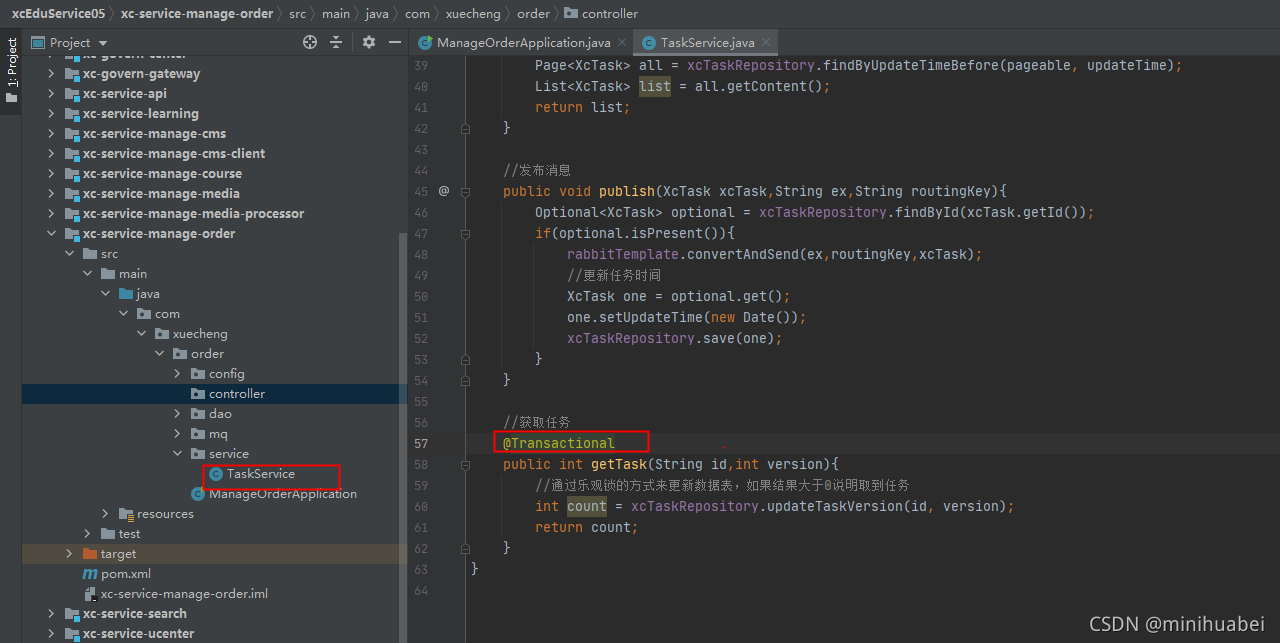Close the ManageOrderApplication.java tab
Image resolution: width=1280 pixels, height=643 pixels.
[622, 43]
